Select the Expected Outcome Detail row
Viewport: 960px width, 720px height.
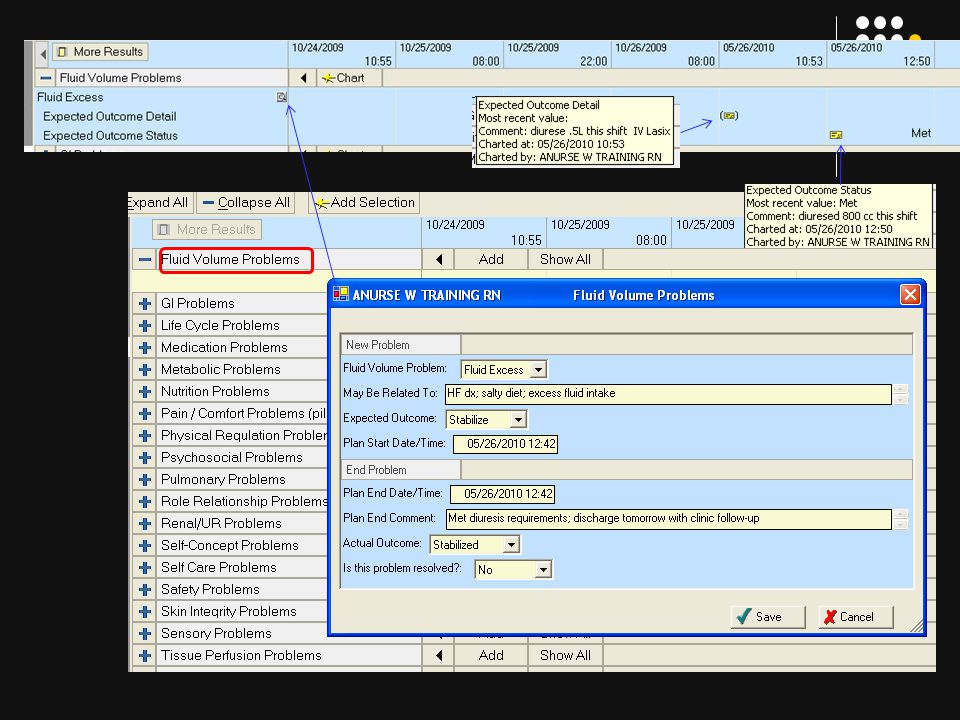[x=162, y=116]
